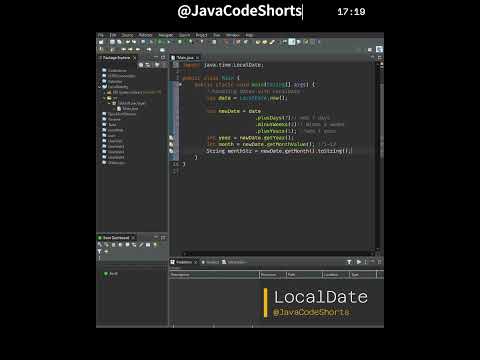Click the filter icon in Boot Dashboard
Viewport: 480px width, 360px height.
[99, 251]
